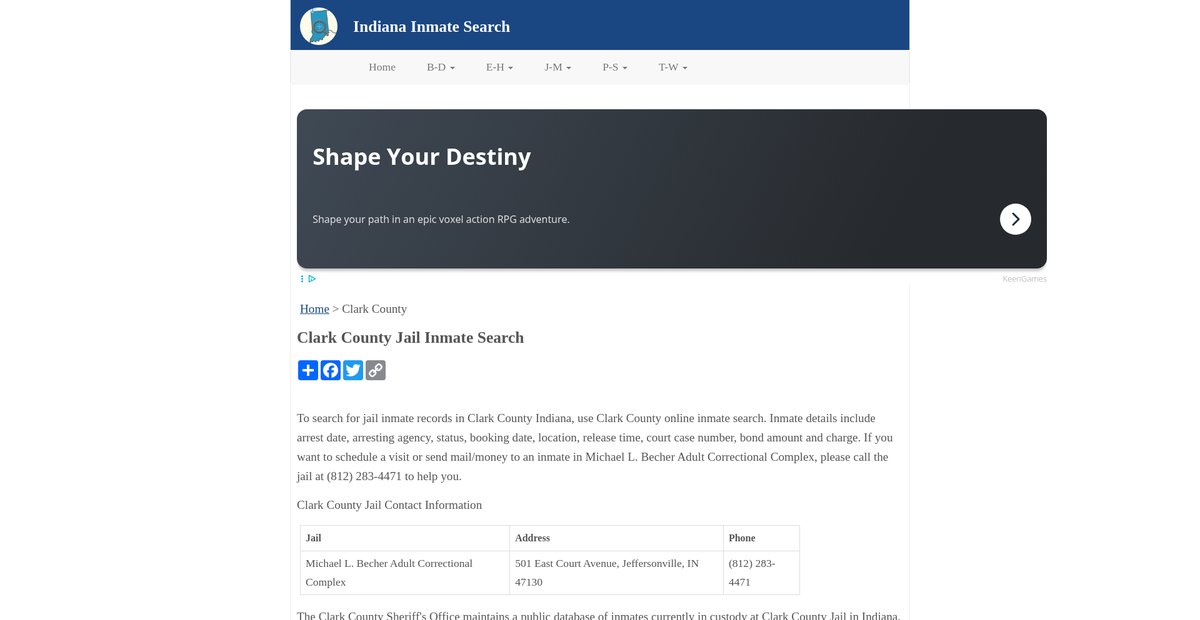Click the ad's round arrow button

coord(1015,219)
